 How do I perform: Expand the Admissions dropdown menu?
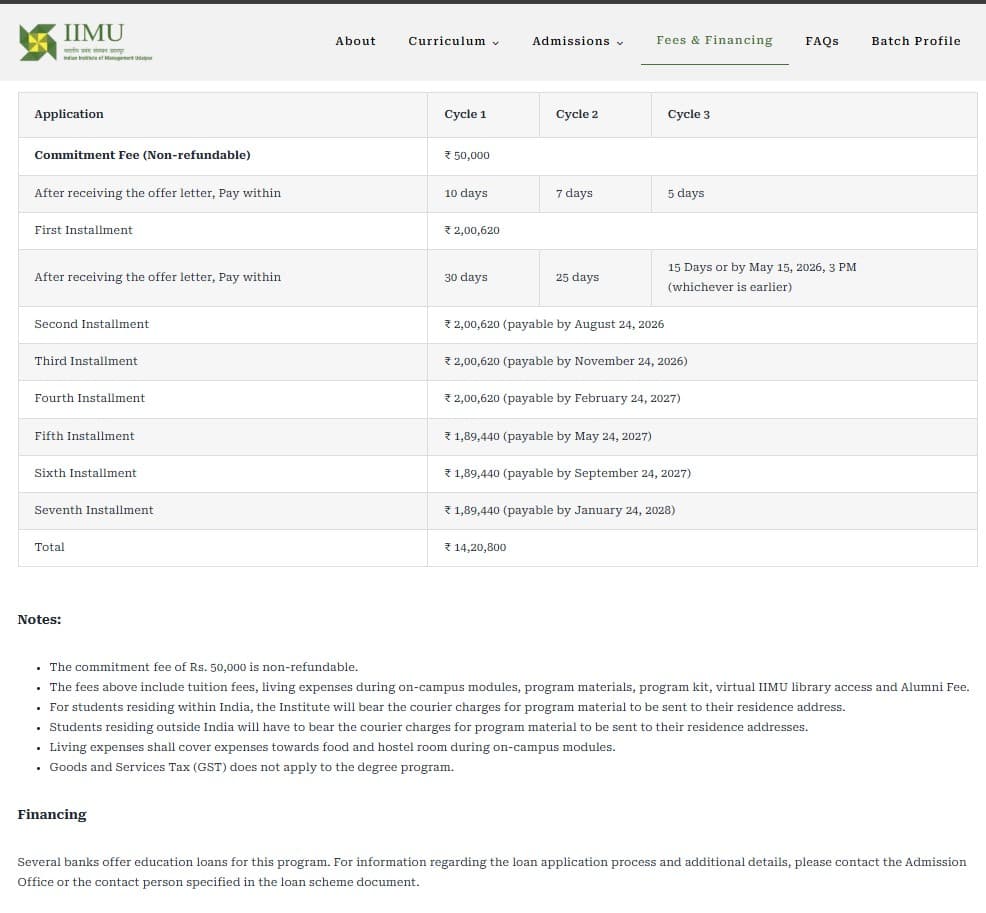(x=577, y=41)
